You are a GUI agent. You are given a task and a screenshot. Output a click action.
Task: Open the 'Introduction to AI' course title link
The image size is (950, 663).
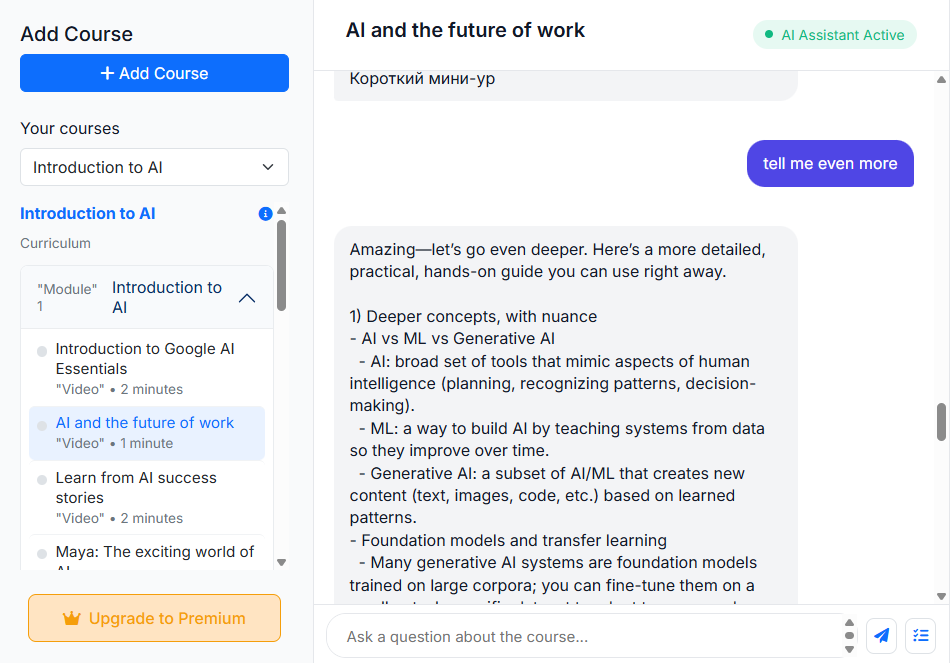88,213
